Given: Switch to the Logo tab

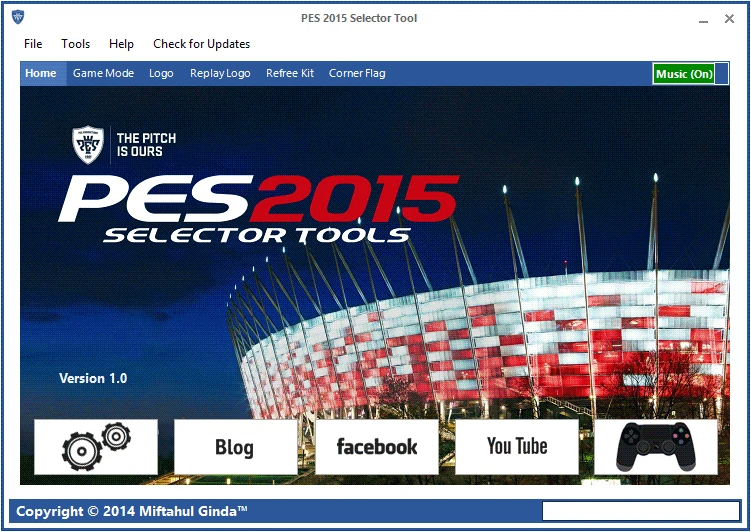Looking at the screenshot, I should (x=161, y=73).
